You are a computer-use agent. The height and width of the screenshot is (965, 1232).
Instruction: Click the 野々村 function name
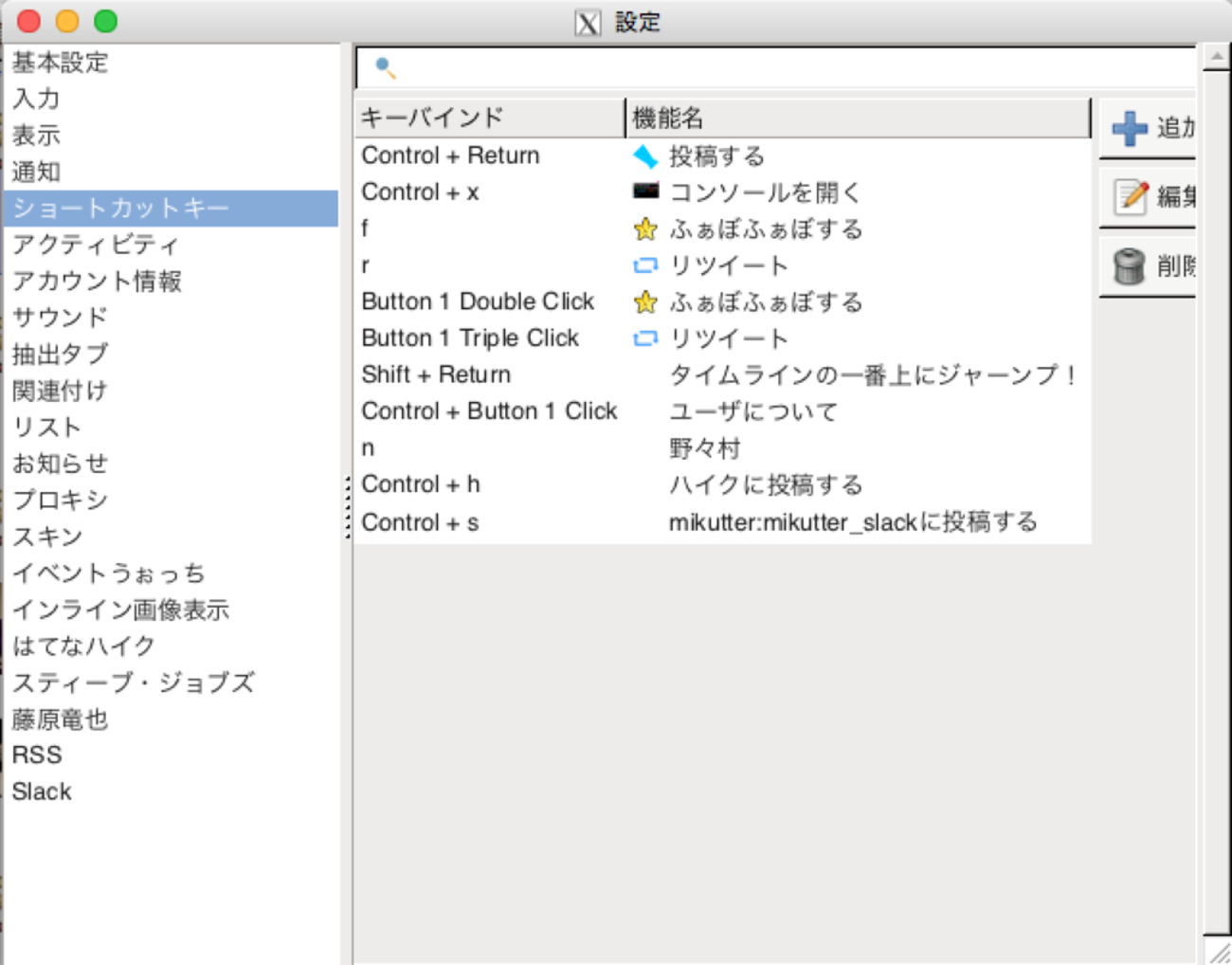[704, 447]
